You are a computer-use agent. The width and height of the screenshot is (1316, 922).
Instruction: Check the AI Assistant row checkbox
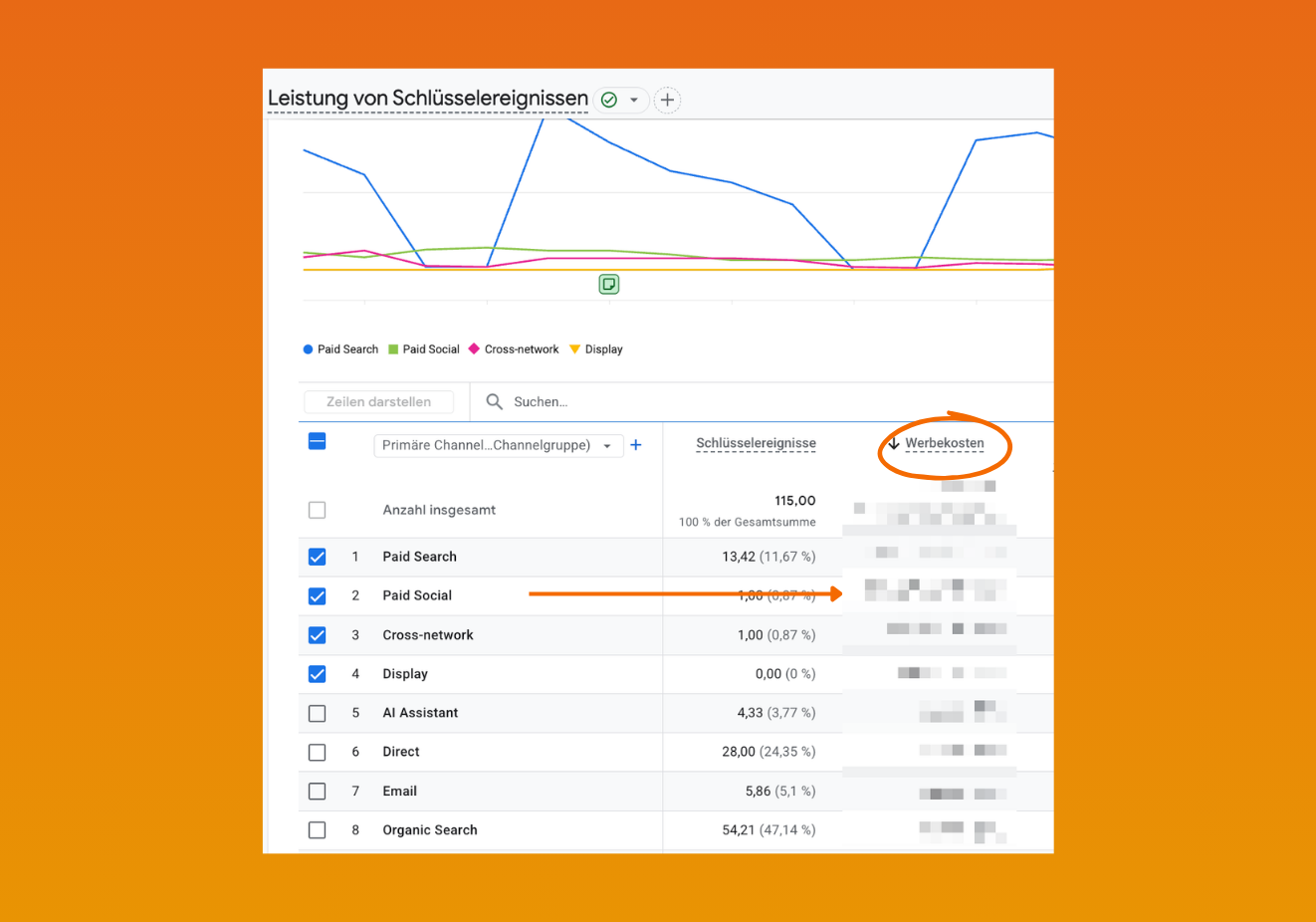(318, 713)
